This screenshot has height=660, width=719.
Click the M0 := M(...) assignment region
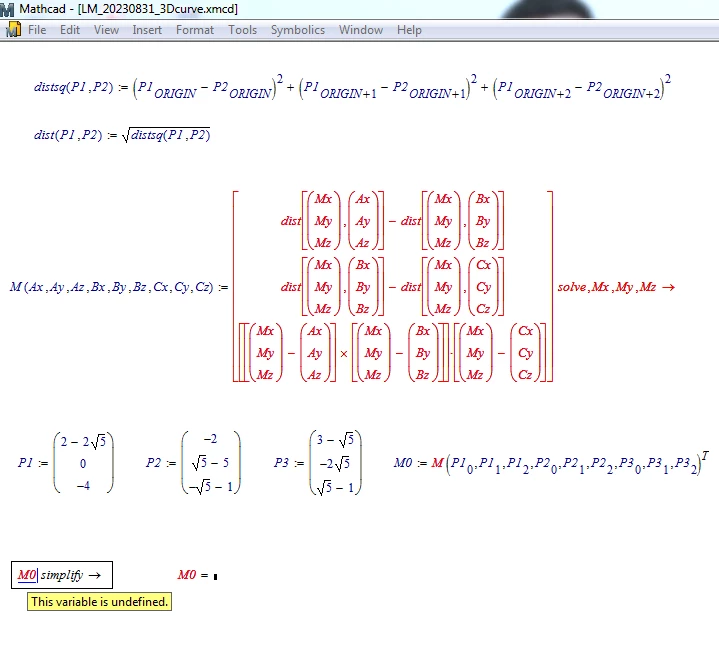click(x=551, y=462)
